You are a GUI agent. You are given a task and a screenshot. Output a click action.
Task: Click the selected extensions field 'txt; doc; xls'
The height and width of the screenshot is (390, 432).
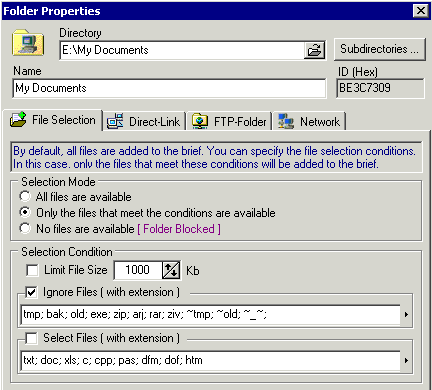[x=211, y=360]
